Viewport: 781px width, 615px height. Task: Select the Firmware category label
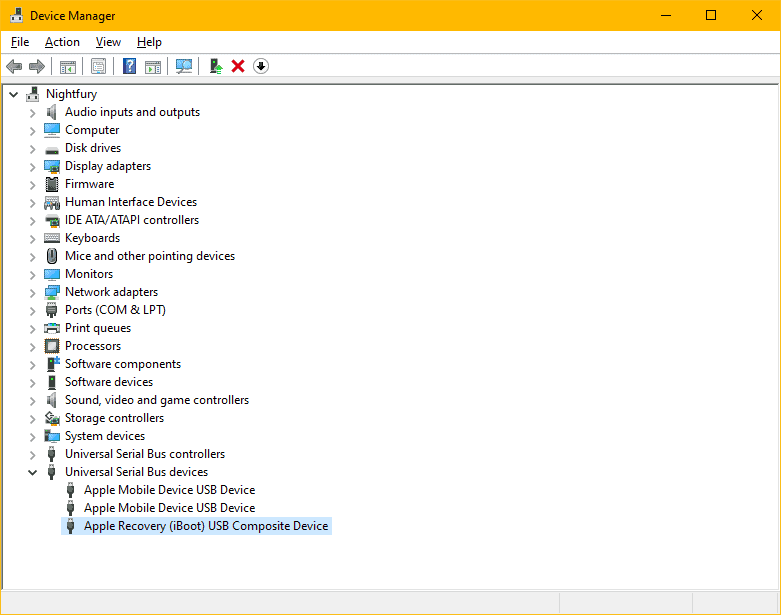[x=90, y=184]
